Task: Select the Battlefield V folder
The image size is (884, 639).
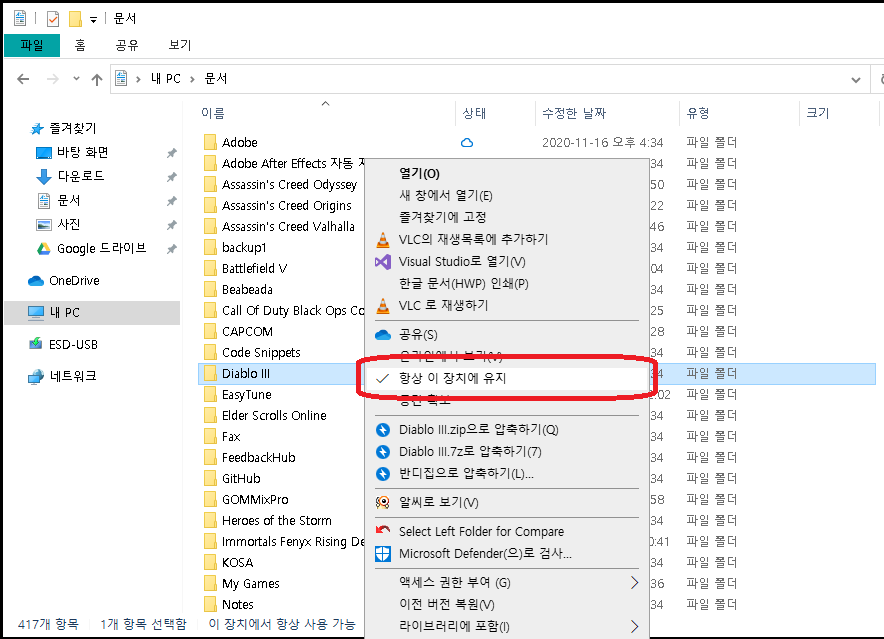Action: pyautogui.click(x=254, y=268)
